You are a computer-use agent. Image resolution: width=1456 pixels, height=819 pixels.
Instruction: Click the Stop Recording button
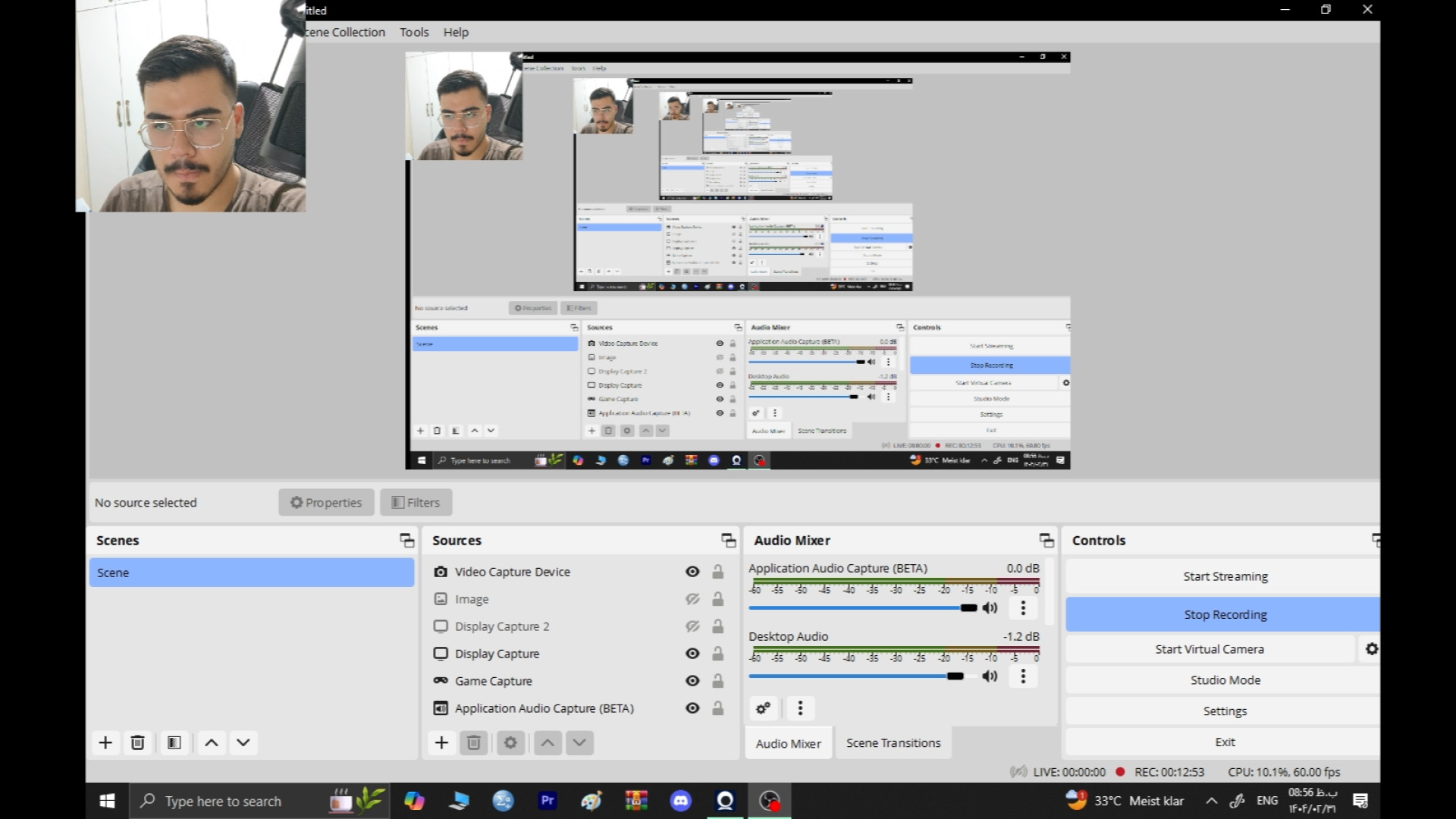tap(1225, 614)
